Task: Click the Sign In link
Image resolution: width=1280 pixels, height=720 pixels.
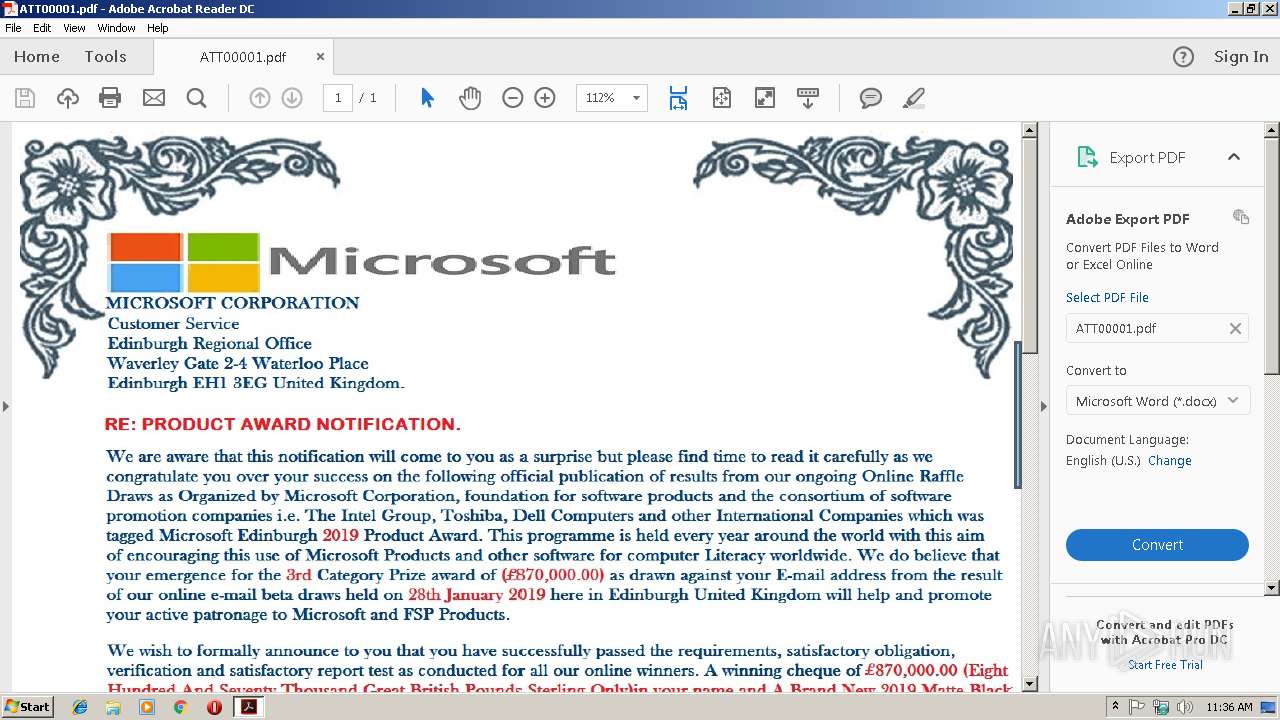Action: tap(1241, 57)
